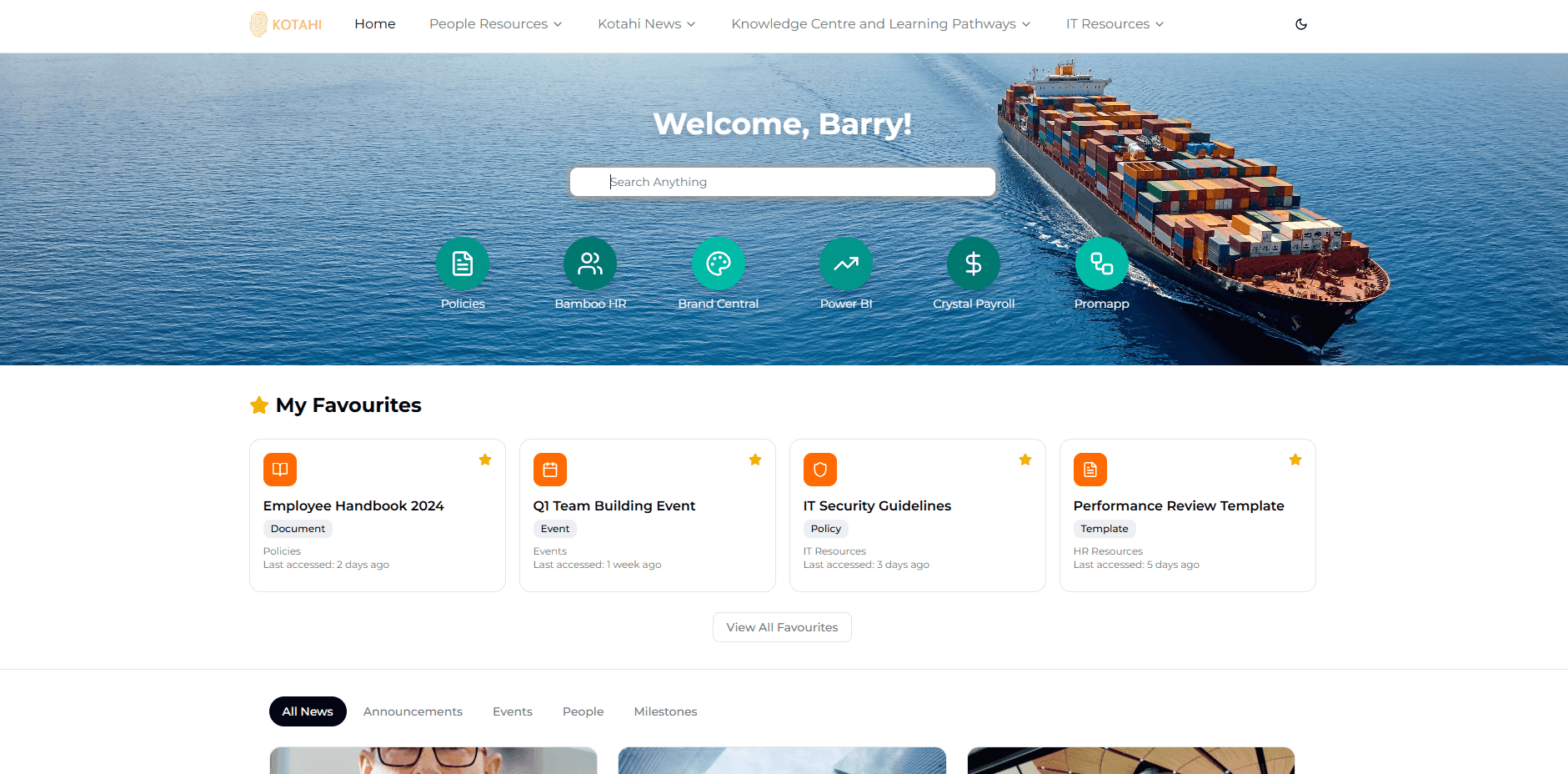
Task: Switch to the Events news tab
Action: pos(513,711)
